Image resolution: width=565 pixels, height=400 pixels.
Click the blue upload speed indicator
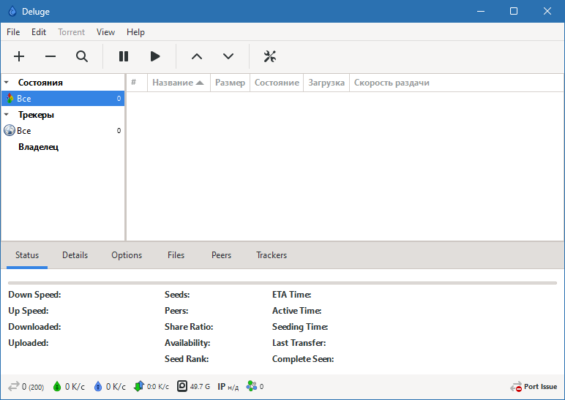(x=110, y=387)
